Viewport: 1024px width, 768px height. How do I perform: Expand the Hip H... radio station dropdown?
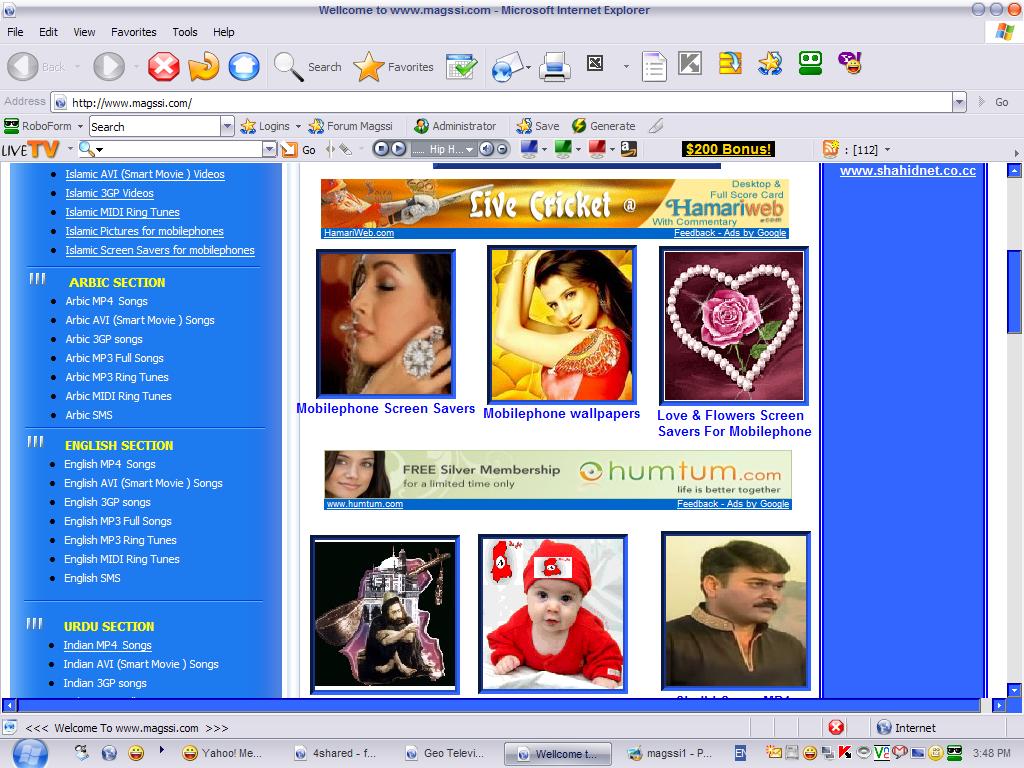[x=469, y=149]
